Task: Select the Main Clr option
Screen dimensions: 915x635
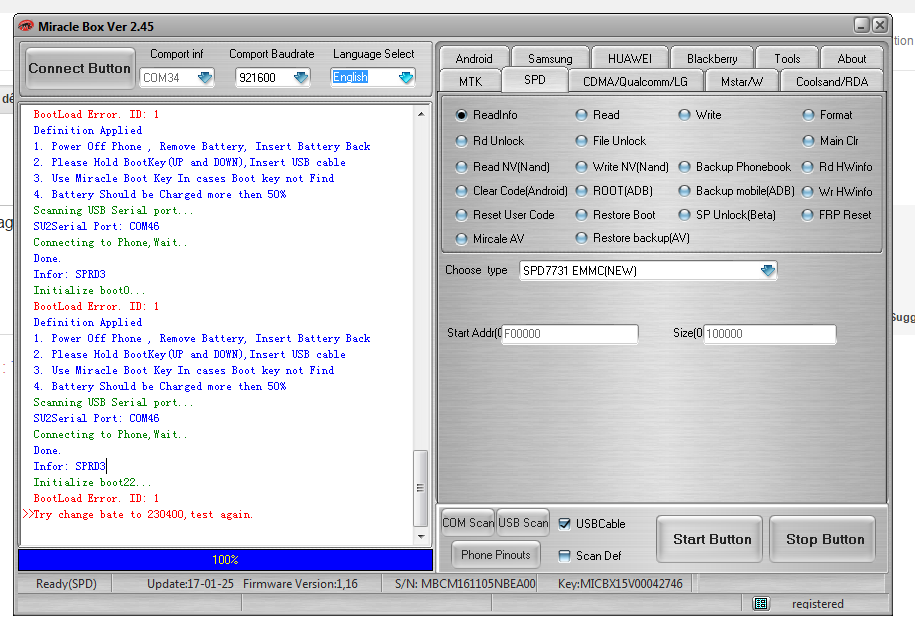Action: click(808, 141)
